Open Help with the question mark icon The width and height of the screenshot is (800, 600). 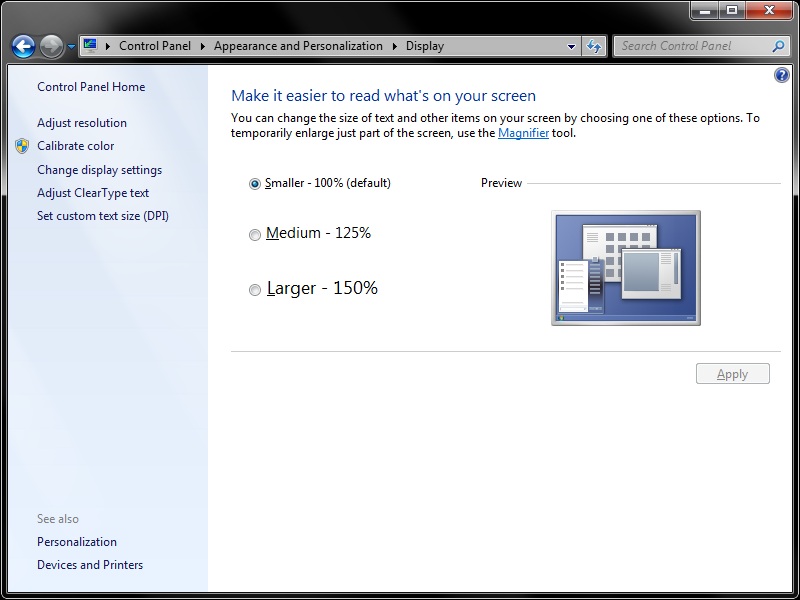(x=782, y=76)
